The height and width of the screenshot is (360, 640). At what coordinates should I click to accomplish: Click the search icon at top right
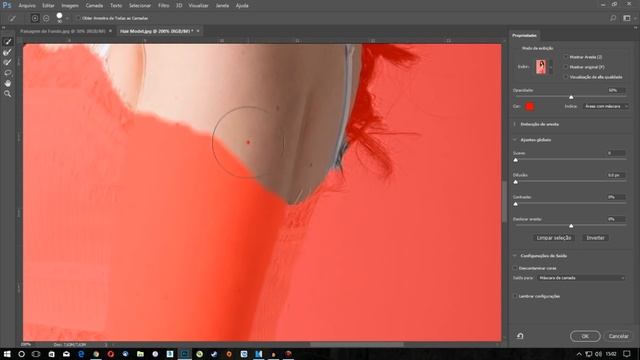point(613,18)
